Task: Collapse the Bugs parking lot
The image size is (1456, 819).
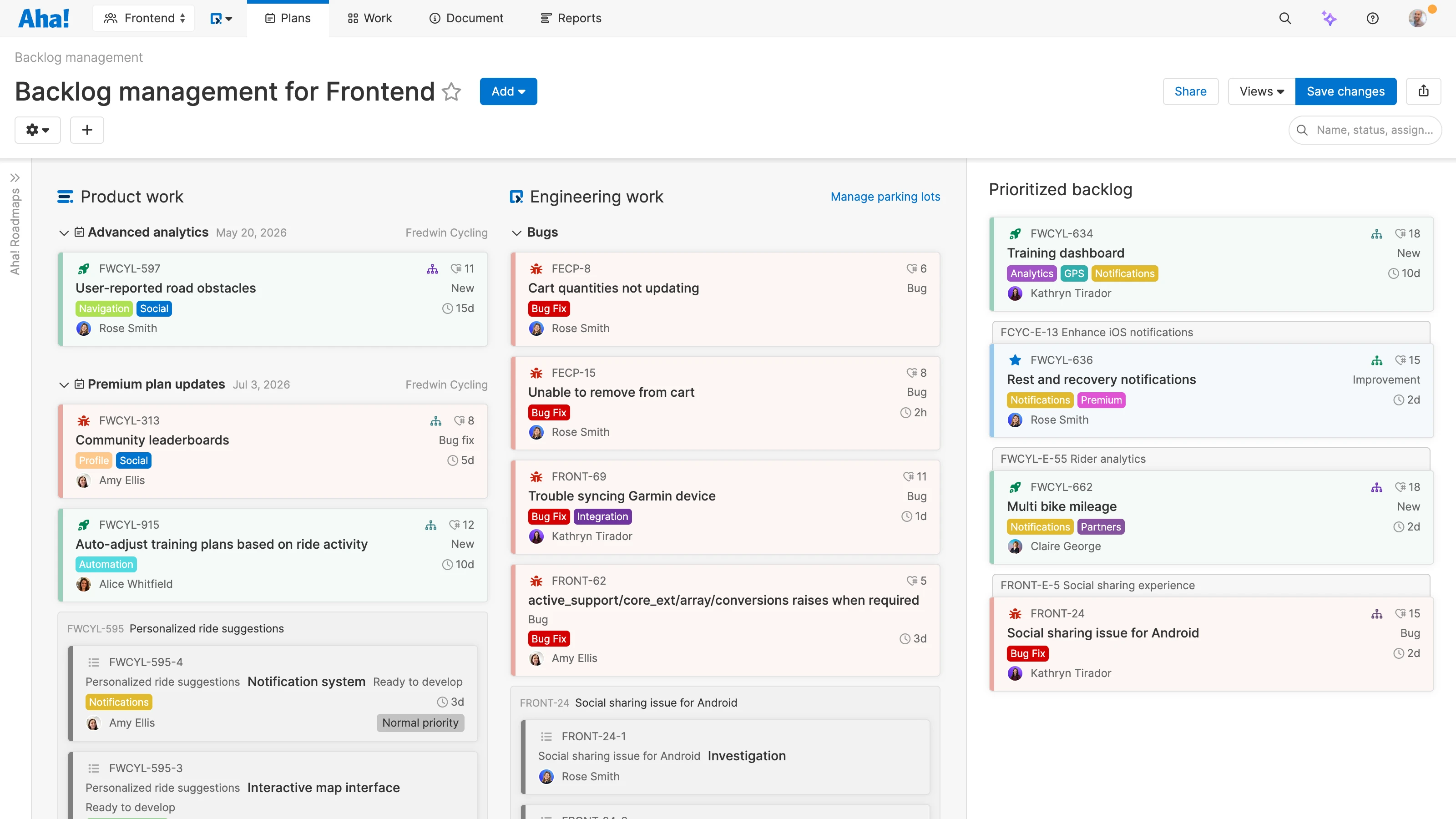Action: [516, 233]
